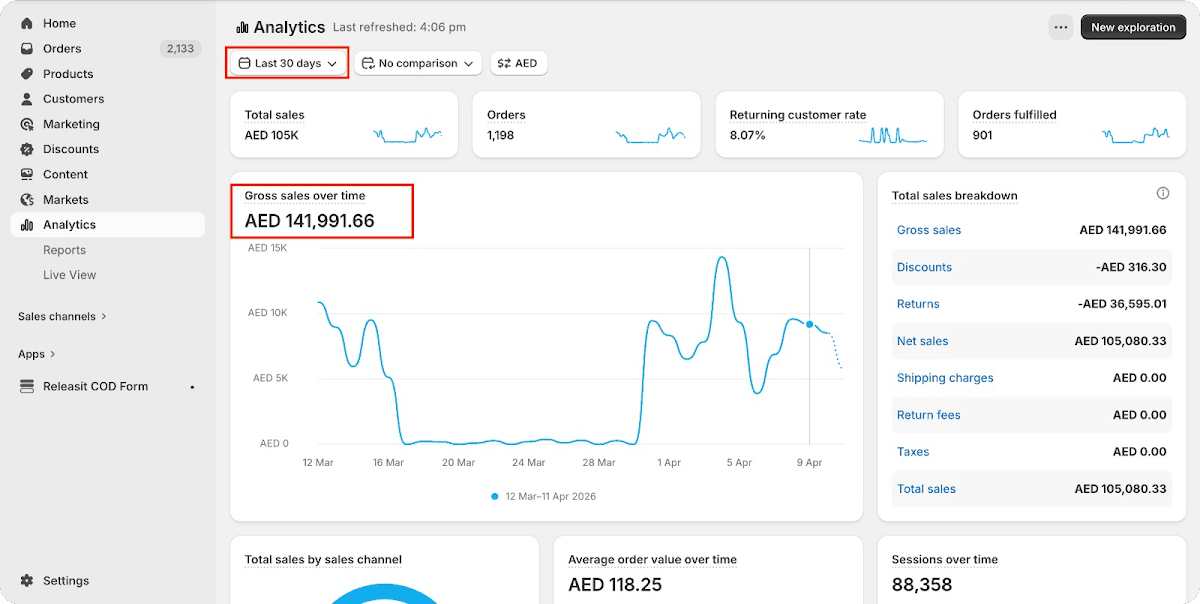Click the Total sales breakdown heading
The image size is (1200, 604).
pos(954,196)
